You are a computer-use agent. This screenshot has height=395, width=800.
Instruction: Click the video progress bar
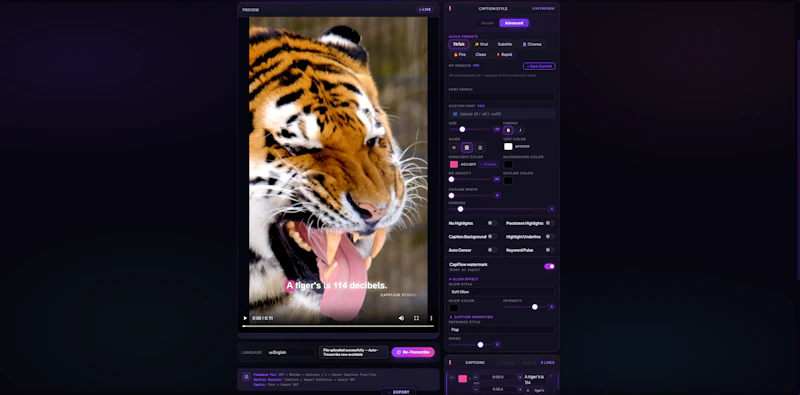pos(338,326)
